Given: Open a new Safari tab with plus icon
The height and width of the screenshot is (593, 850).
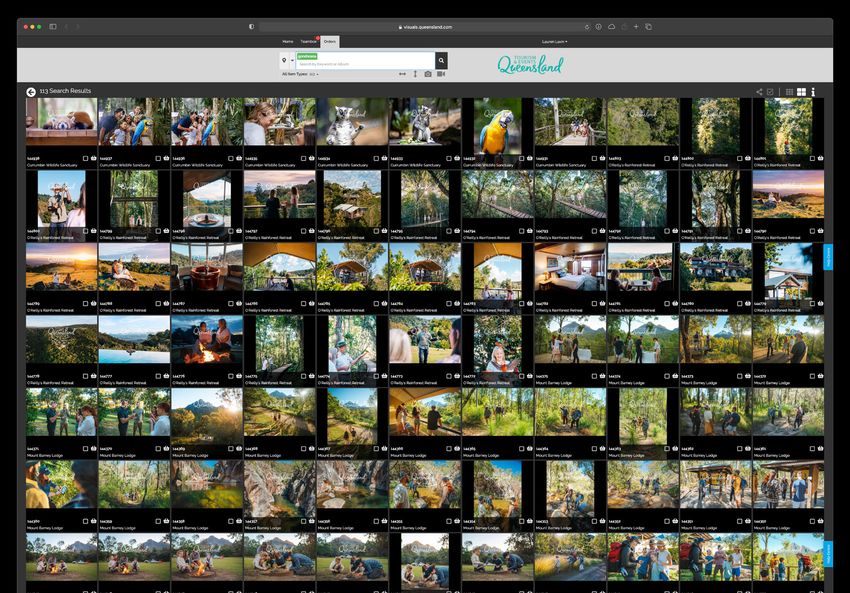Looking at the screenshot, I should (636, 27).
